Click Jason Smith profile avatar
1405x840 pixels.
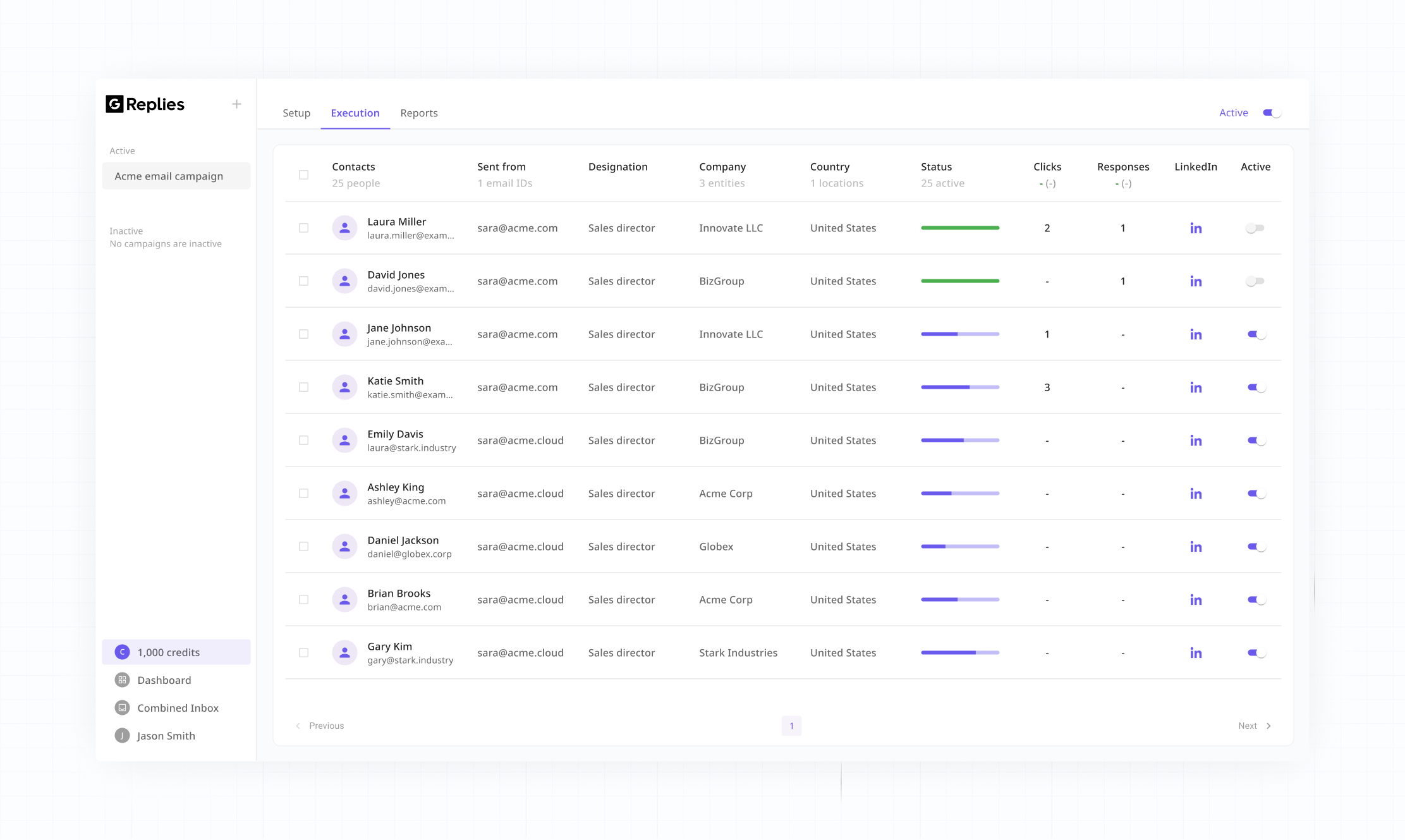[122, 736]
